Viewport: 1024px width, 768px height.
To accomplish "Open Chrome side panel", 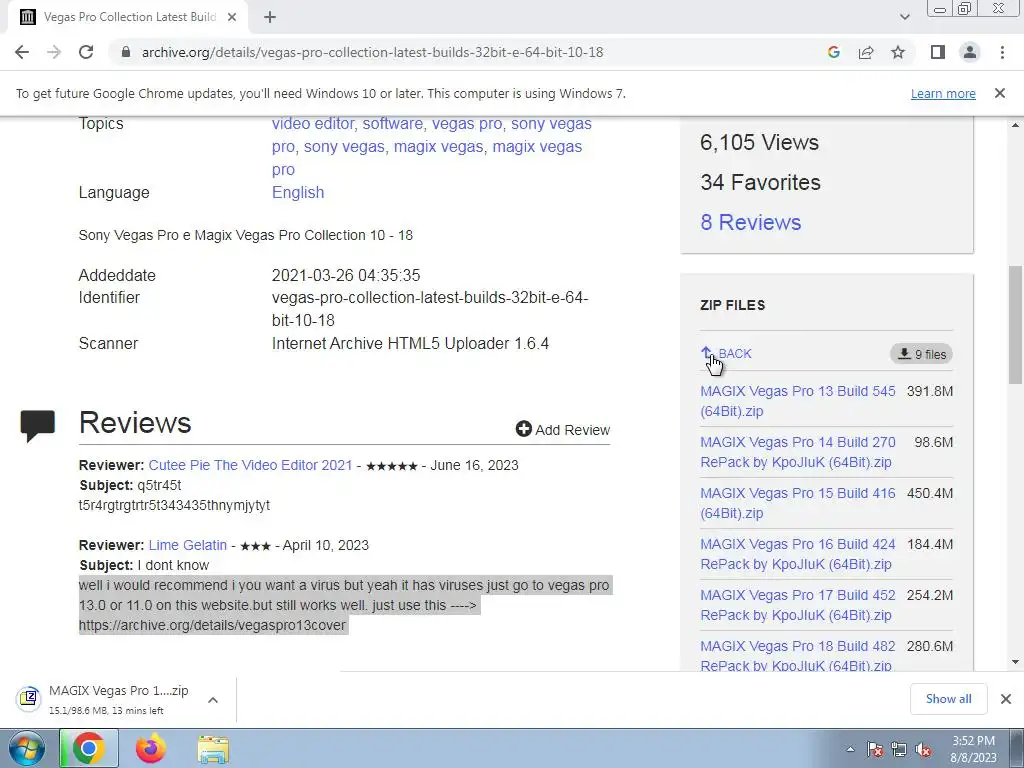I will click(x=938, y=52).
